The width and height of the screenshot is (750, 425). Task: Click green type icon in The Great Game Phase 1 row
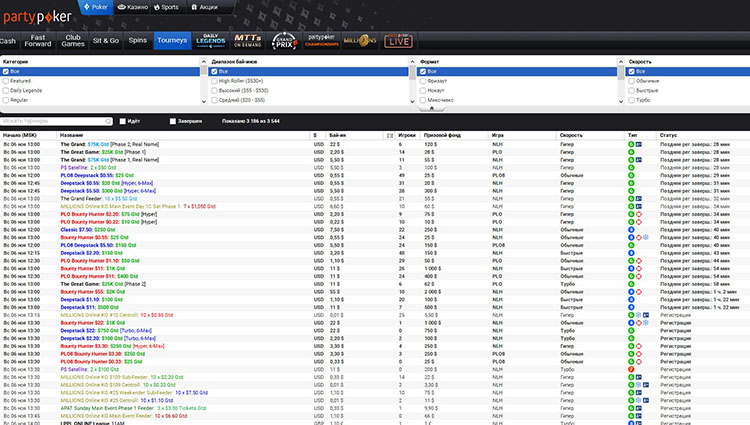[631, 152]
